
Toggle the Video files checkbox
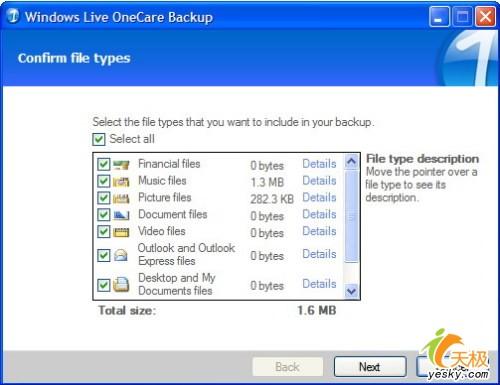coord(103,231)
